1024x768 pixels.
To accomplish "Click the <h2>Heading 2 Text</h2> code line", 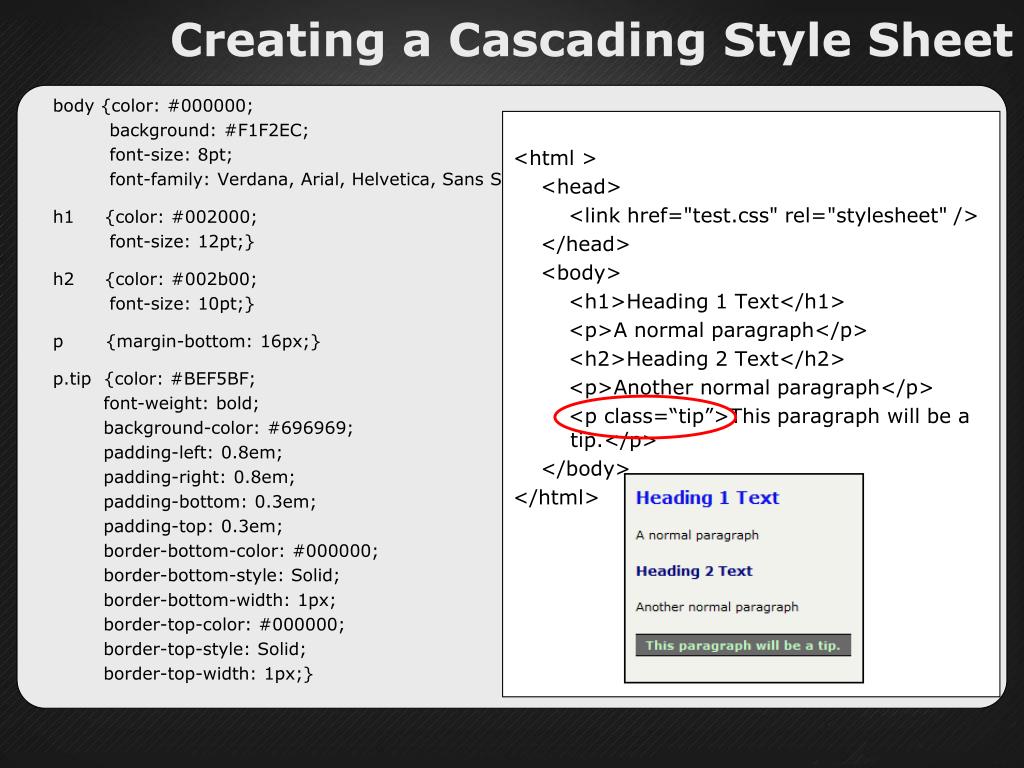I will click(707, 359).
